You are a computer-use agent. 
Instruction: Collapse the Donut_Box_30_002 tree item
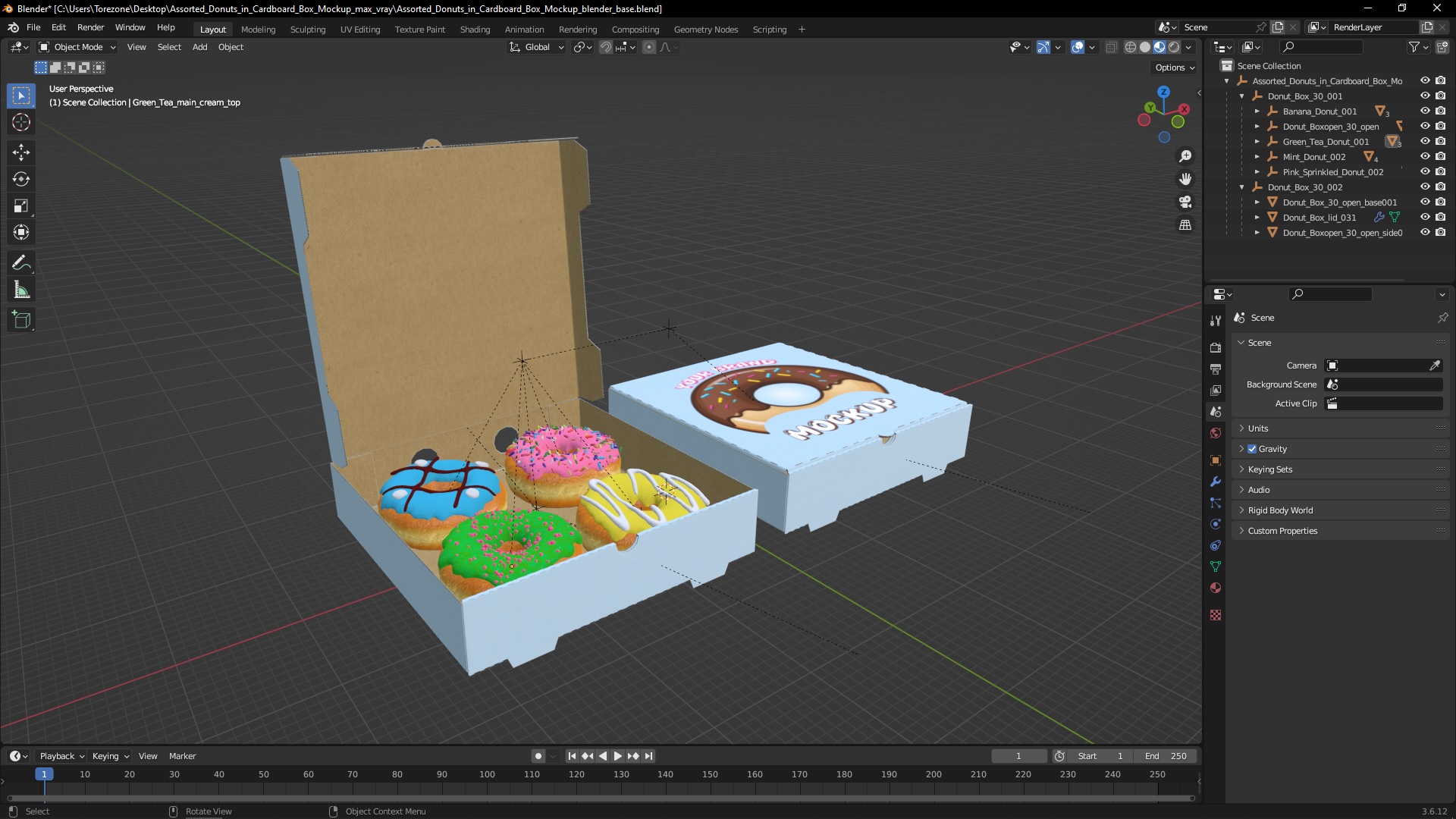[1242, 187]
